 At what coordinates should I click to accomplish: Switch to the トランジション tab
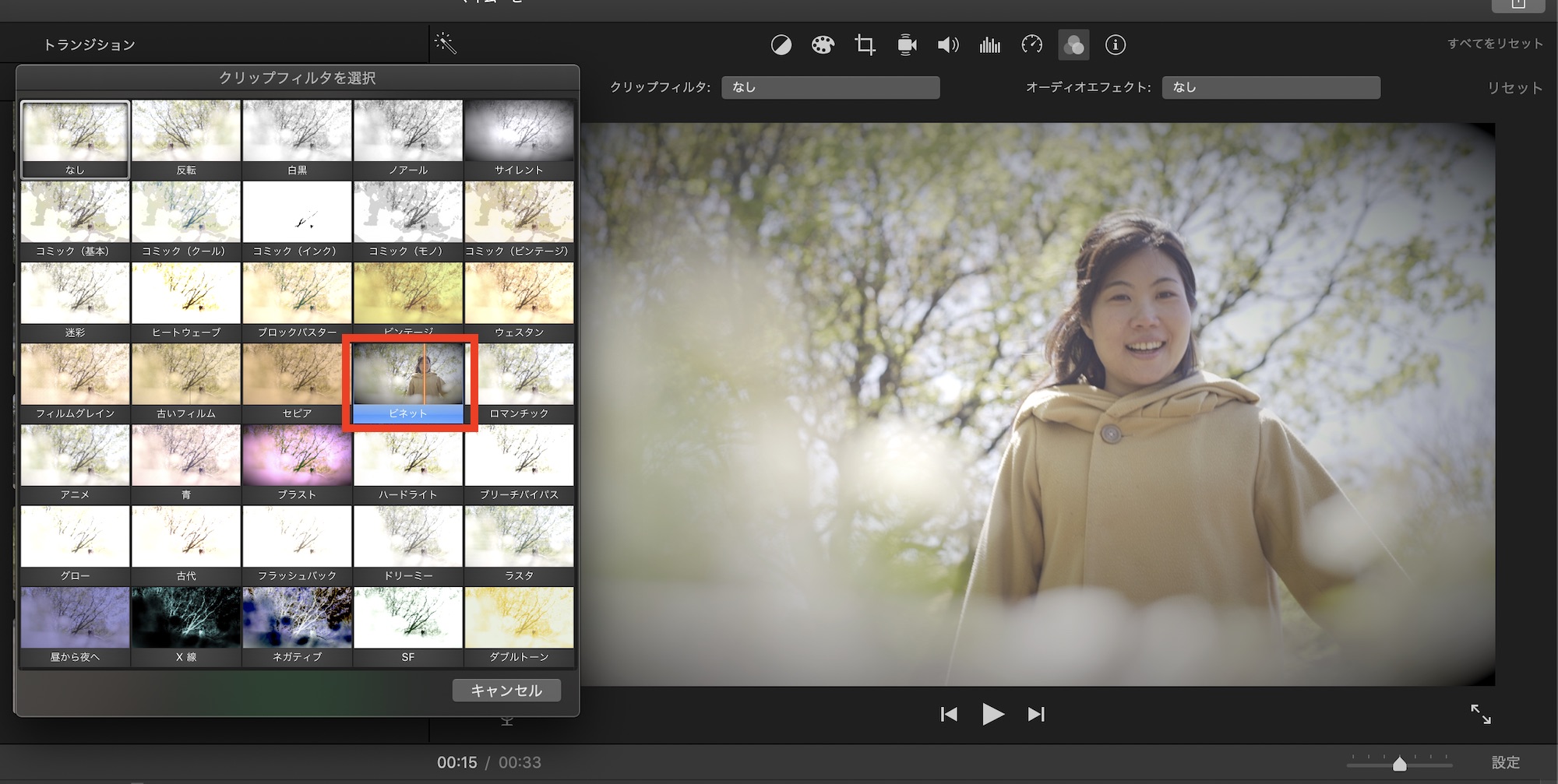point(90,45)
